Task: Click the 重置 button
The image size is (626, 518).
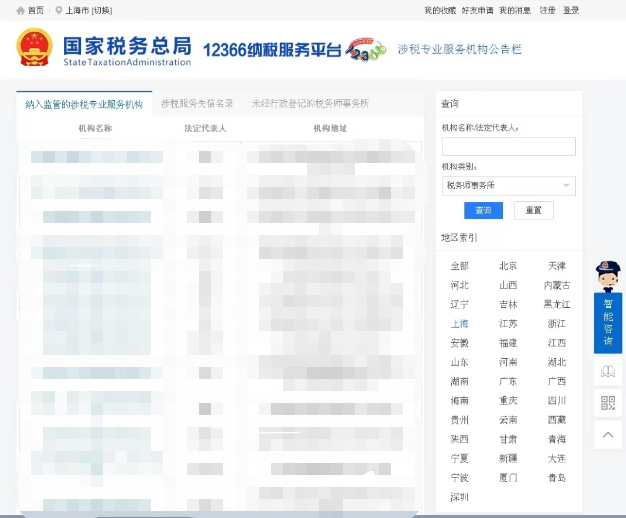Action: [534, 210]
